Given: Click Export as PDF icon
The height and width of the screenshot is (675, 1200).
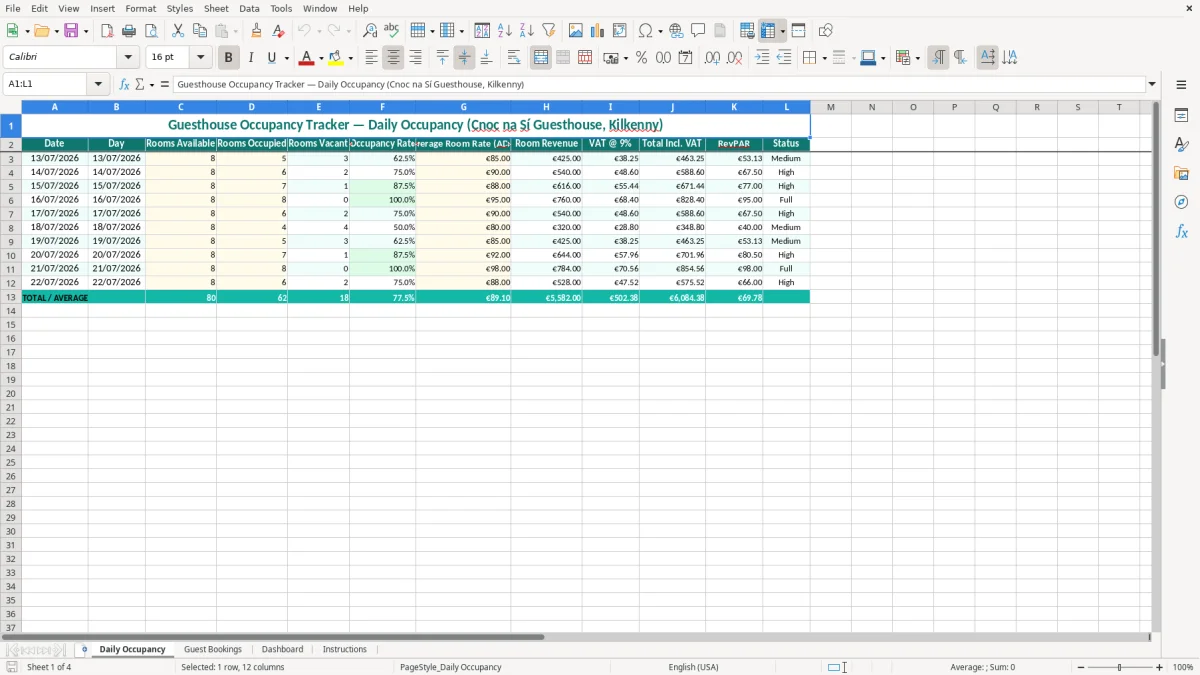Looking at the screenshot, I should 107,31.
